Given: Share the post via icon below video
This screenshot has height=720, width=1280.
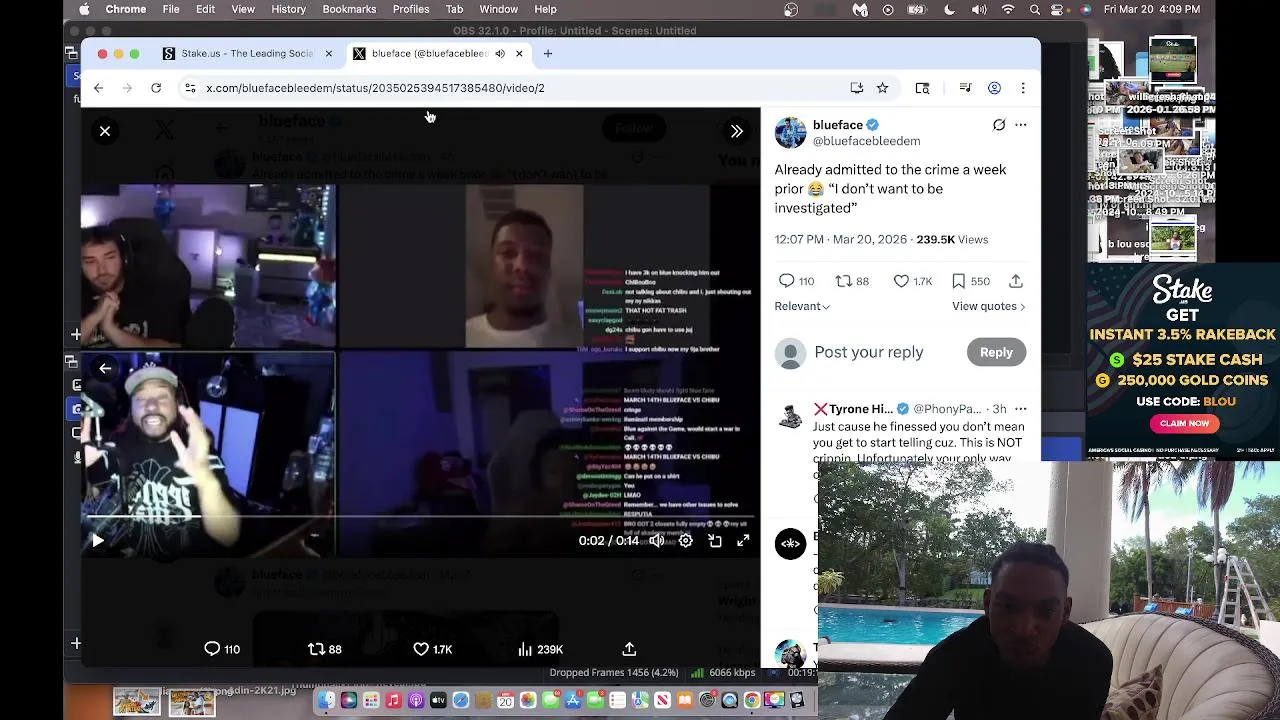Looking at the screenshot, I should [x=629, y=649].
